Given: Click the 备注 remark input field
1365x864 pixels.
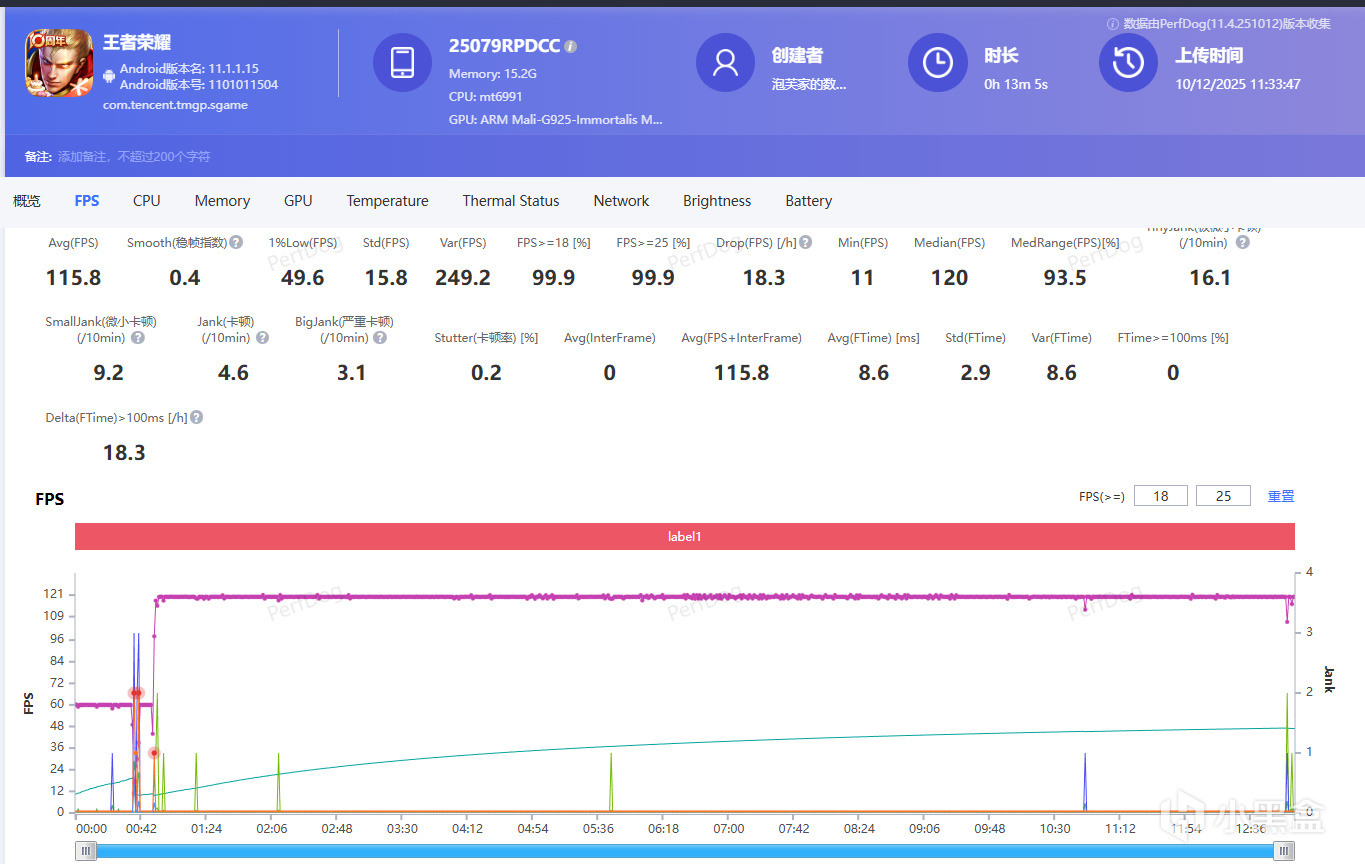Looking at the screenshot, I should tap(134, 157).
